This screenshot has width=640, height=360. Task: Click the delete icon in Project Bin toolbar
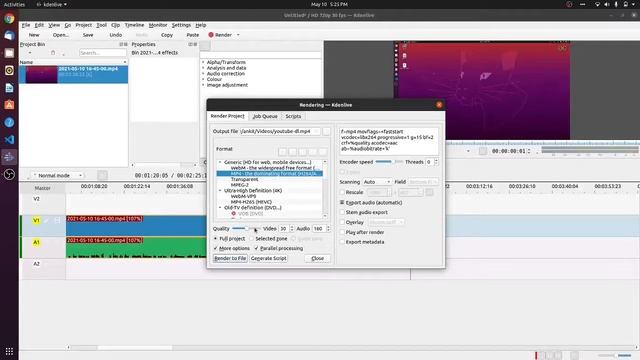pos(53,53)
